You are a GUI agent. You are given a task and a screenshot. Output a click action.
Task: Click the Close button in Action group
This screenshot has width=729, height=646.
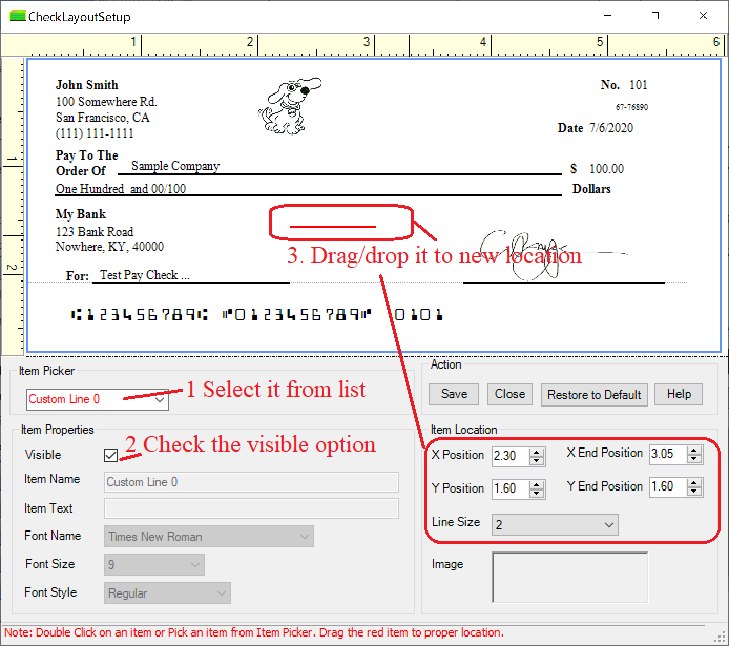[x=510, y=394]
